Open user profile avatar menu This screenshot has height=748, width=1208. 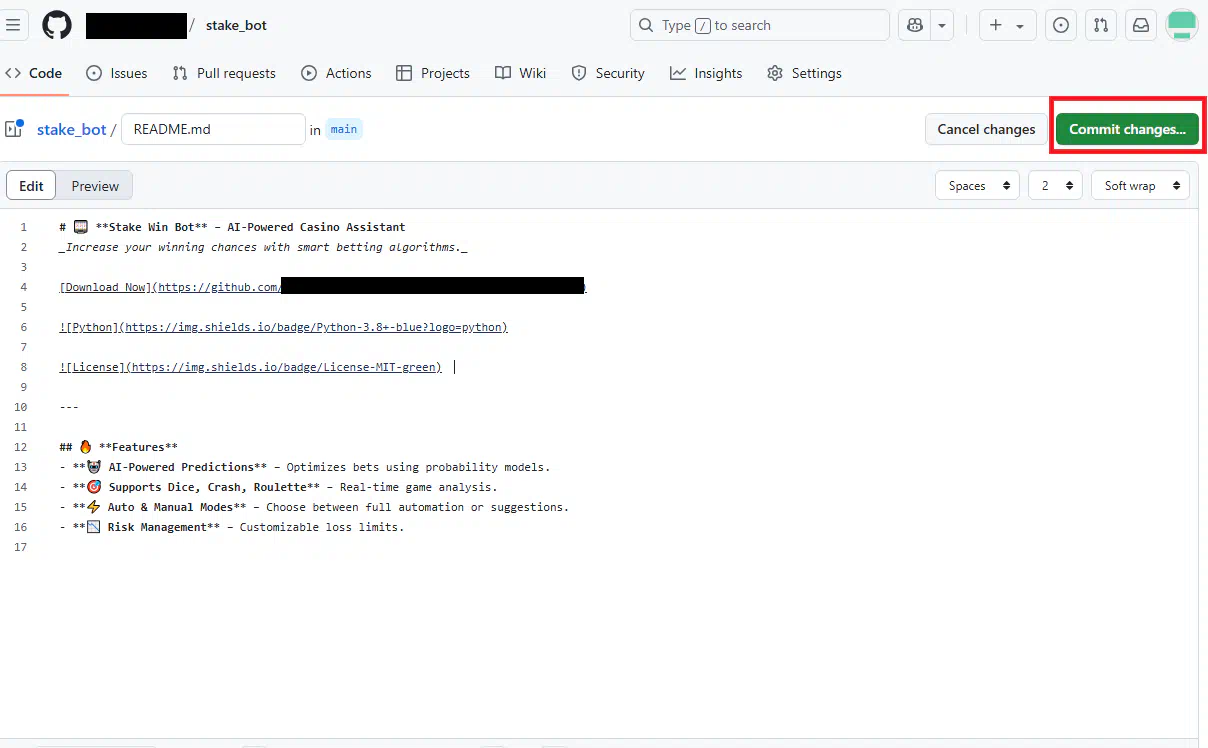click(x=1182, y=25)
